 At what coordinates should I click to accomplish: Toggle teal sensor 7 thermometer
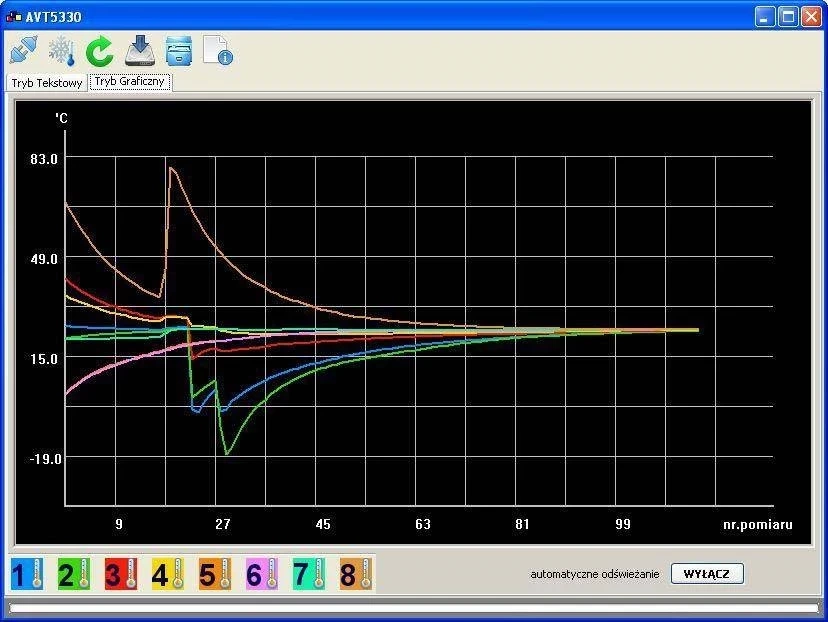click(309, 574)
